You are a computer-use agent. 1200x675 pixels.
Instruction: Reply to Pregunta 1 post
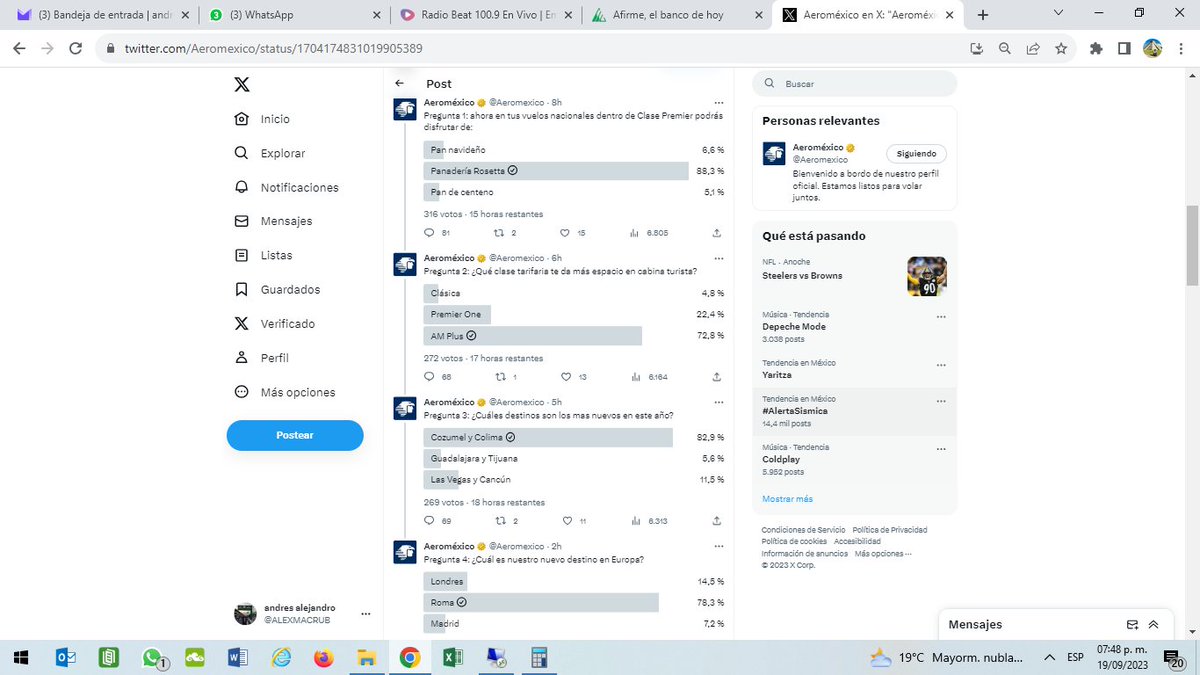(430, 233)
